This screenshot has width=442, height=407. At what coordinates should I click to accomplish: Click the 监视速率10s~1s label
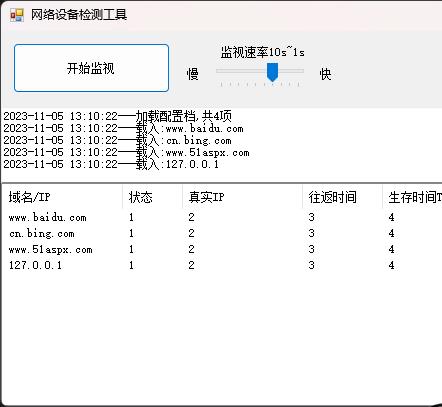tap(263, 52)
